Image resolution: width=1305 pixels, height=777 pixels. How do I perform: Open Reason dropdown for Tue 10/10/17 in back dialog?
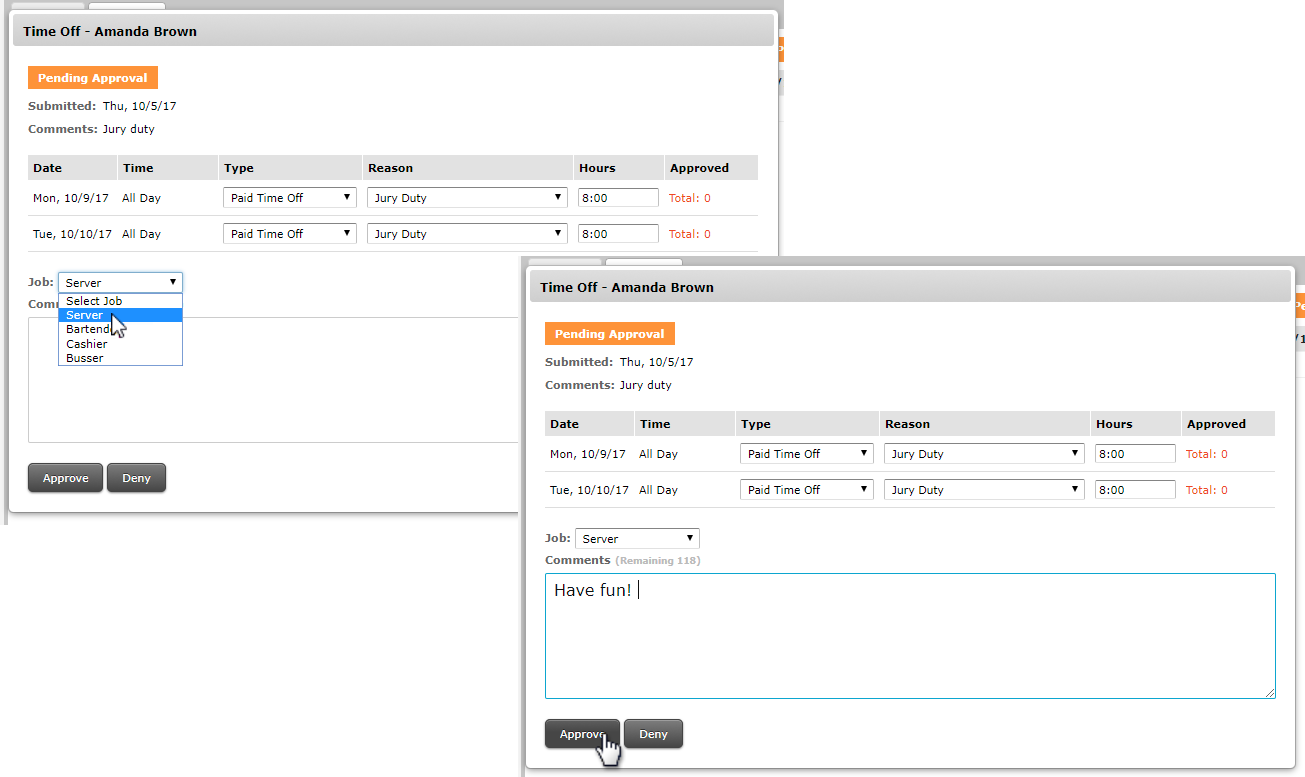(467, 234)
